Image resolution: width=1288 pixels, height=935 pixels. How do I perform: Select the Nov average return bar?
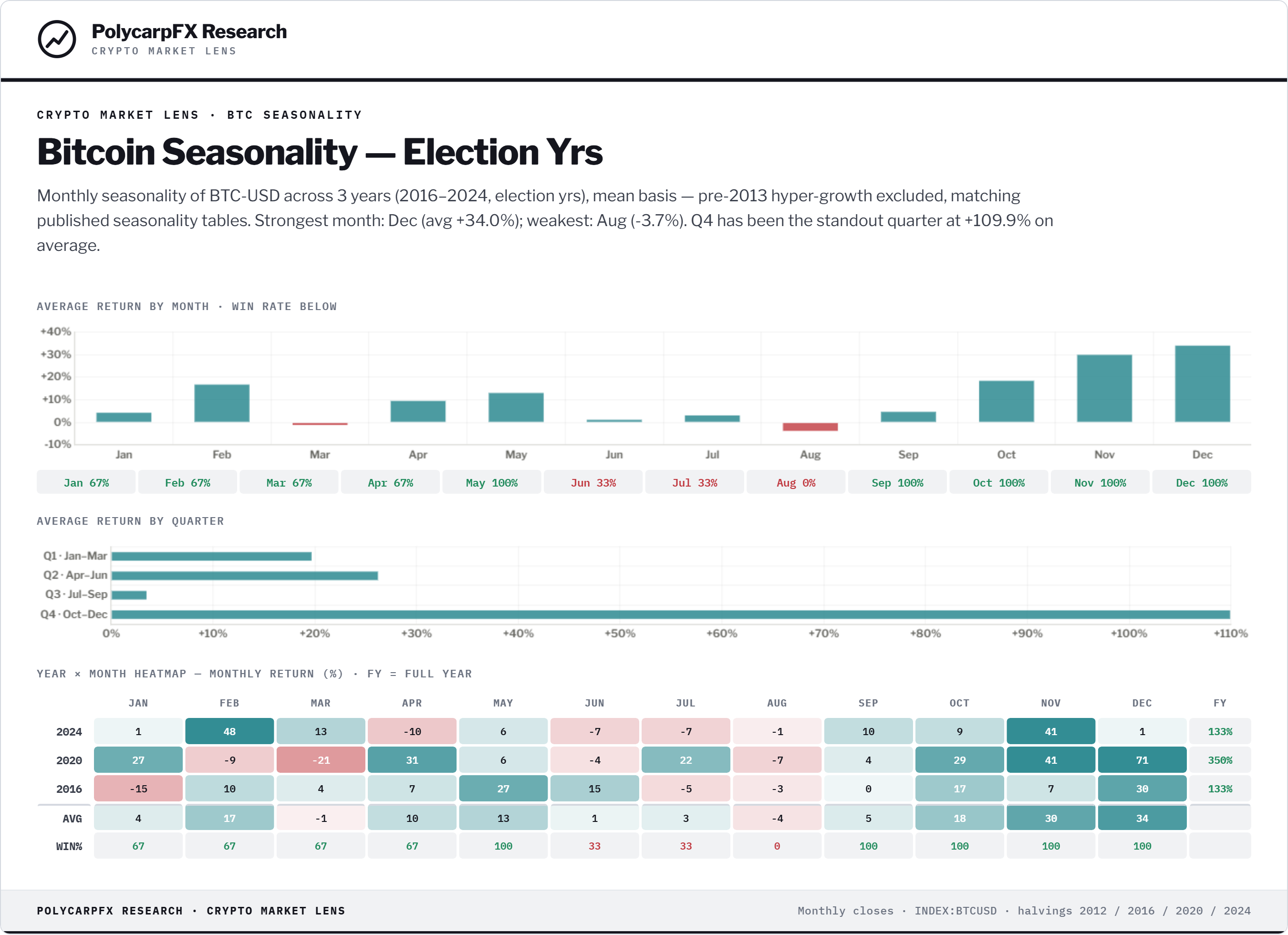[1104, 388]
